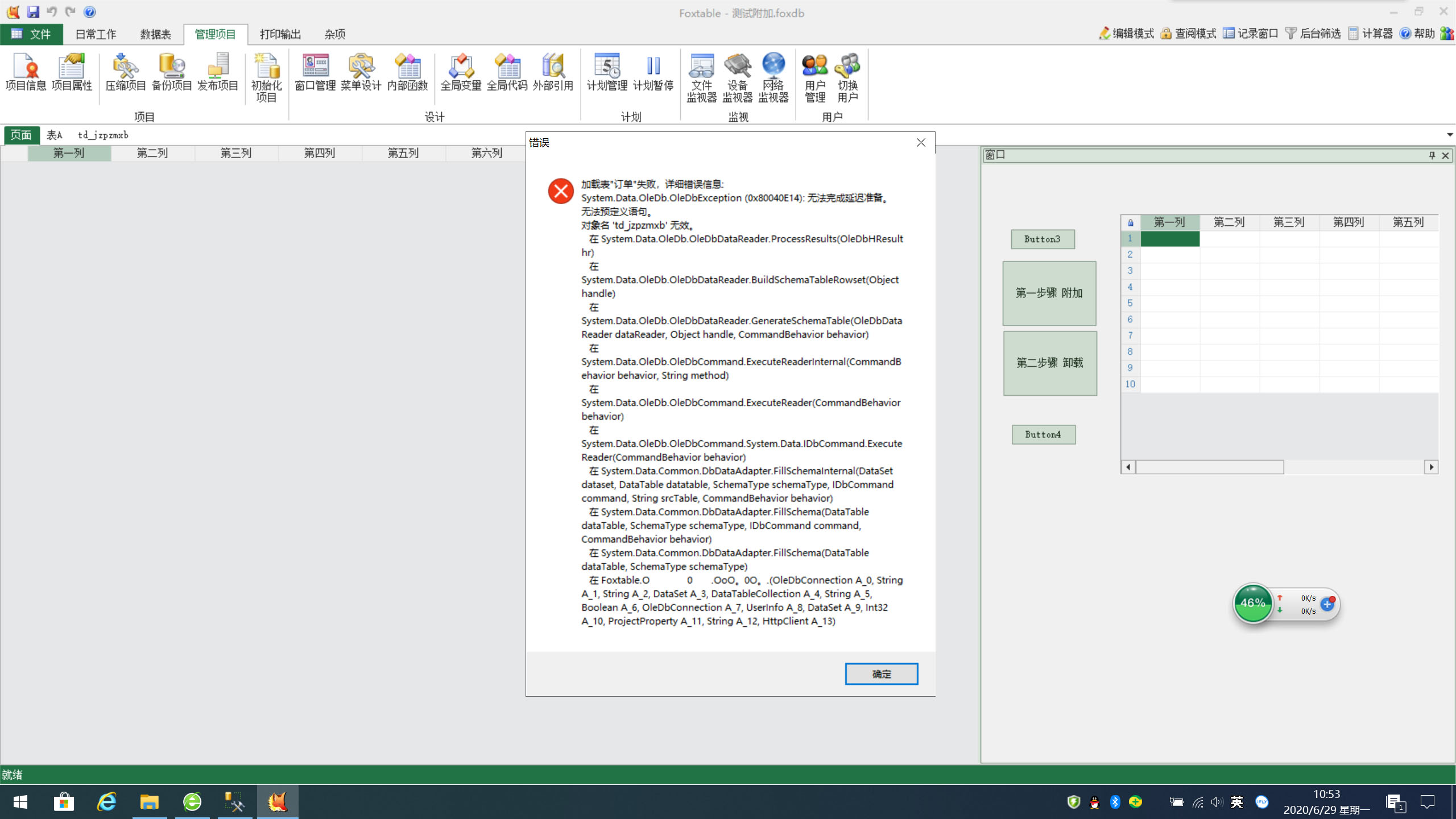This screenshot has height=819, width=1456.
Task: Close the 错误 error dialog with X
Action: point(921,143)
